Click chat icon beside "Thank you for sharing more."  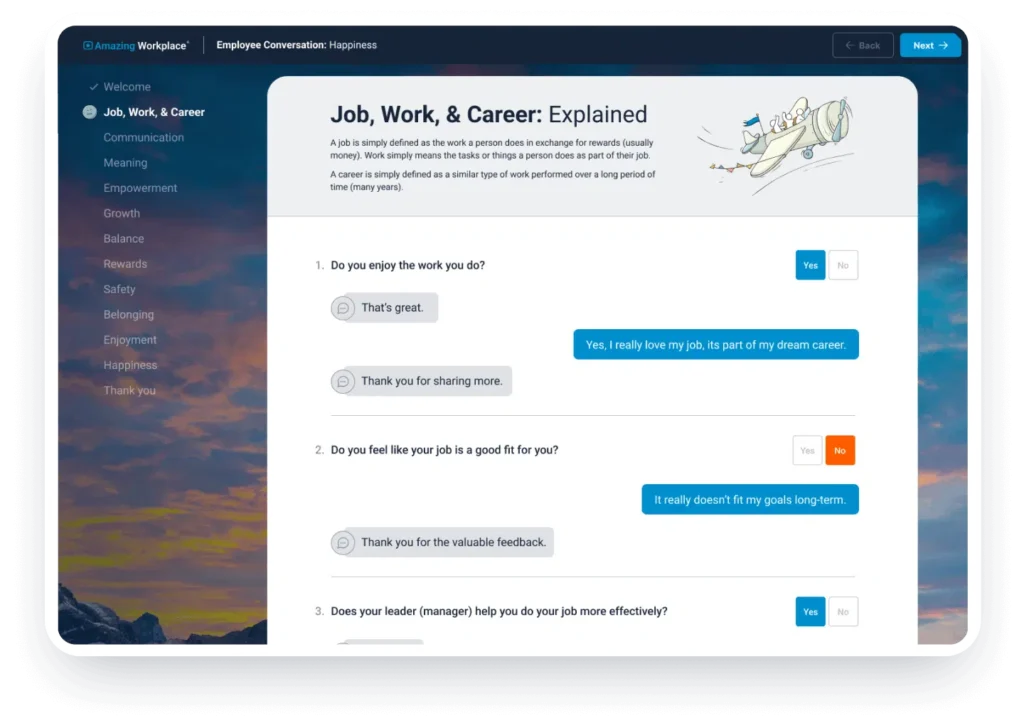click(343, 381)
